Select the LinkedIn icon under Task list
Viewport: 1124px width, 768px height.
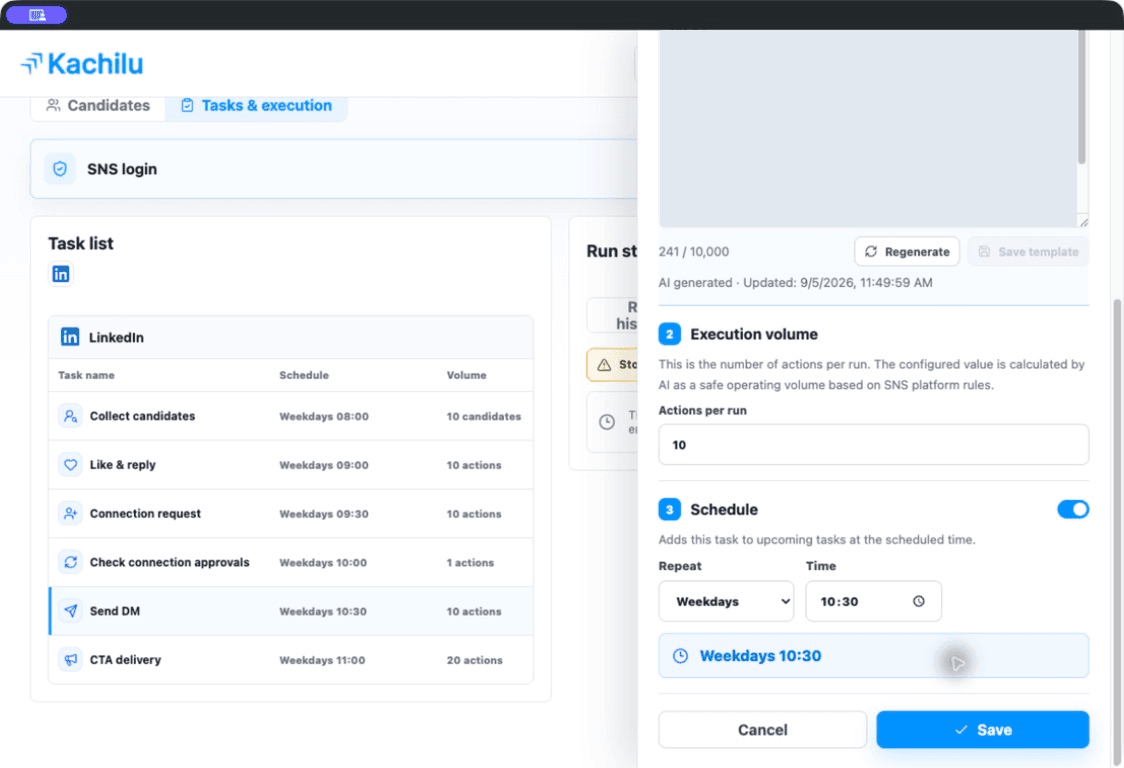point(61,274)
